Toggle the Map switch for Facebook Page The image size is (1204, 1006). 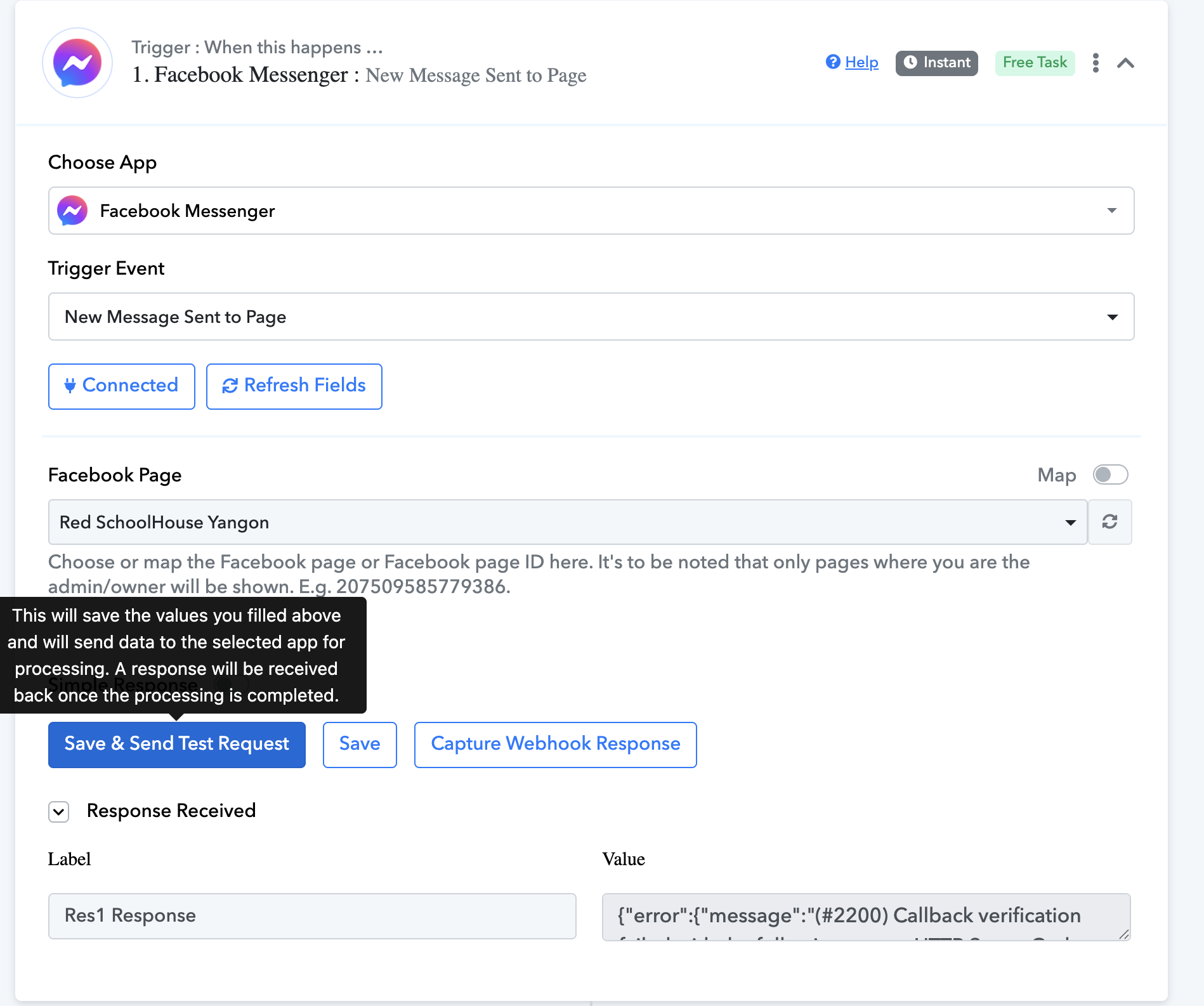tap(1110, 474)
